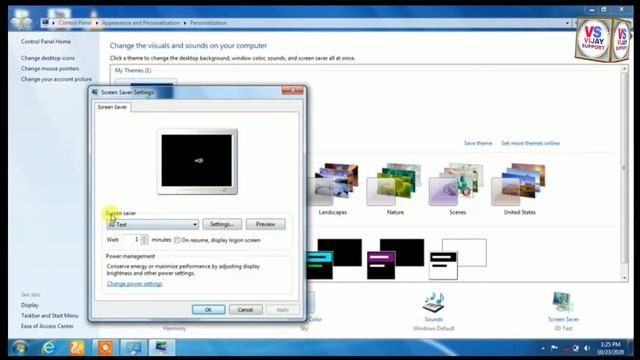This screenshot has height=360, width=640.
Task: Launch Internet Explorer from the taskbar
Action: (49, 348)
